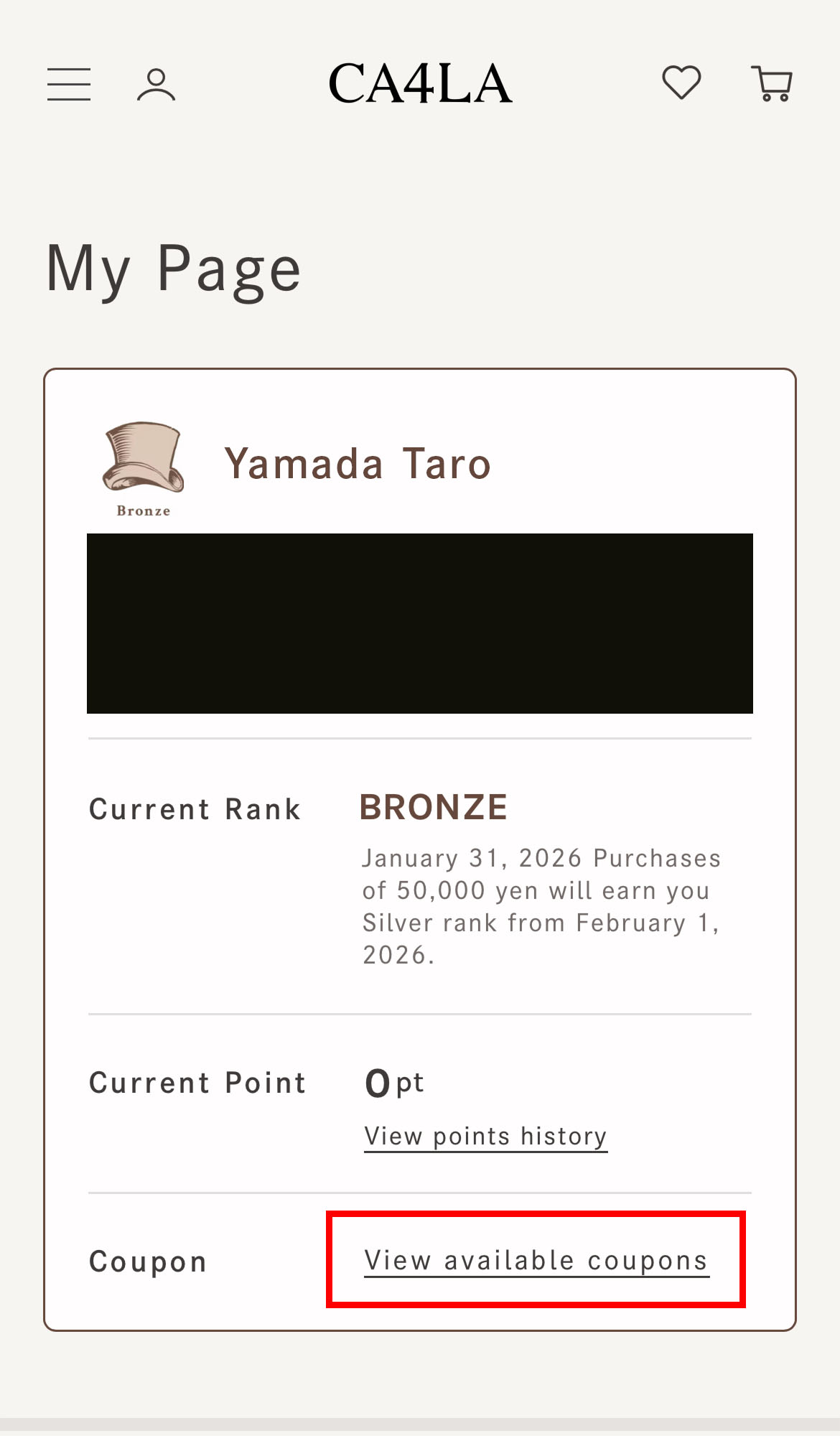Click the Coupon row label

148,1262
